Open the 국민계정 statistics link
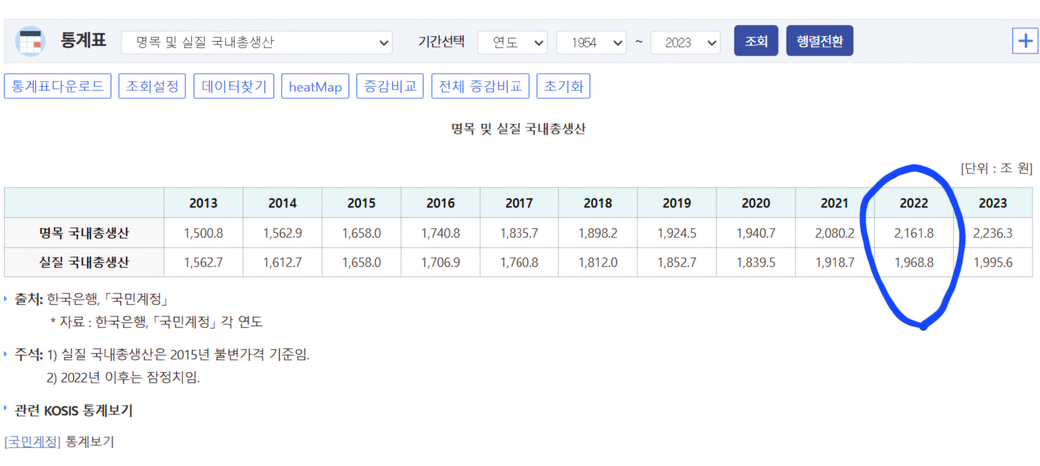This screenshot has width=1040, height=466. 32,441
